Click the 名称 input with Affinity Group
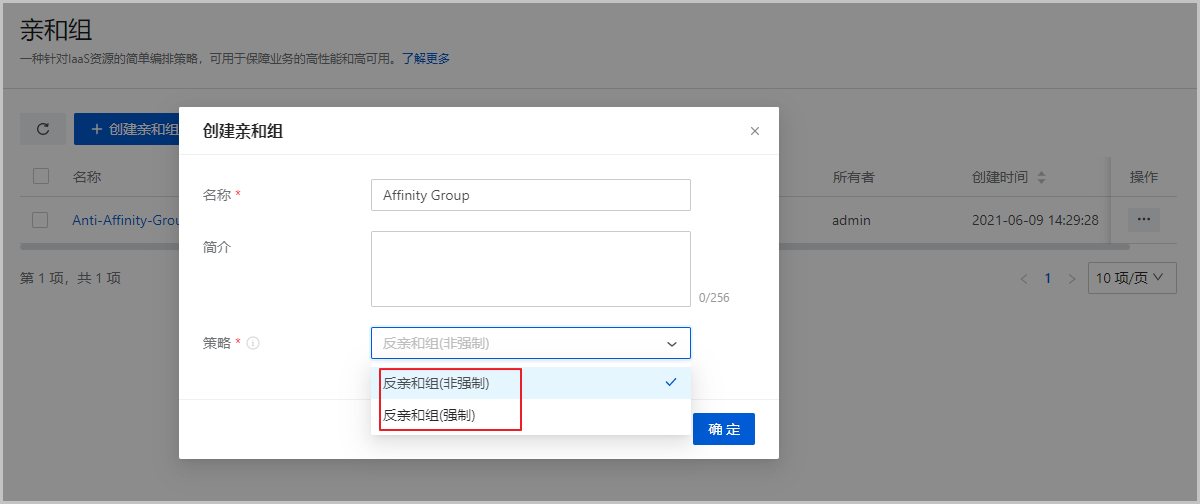The image size is (1200, 504). 530,195
